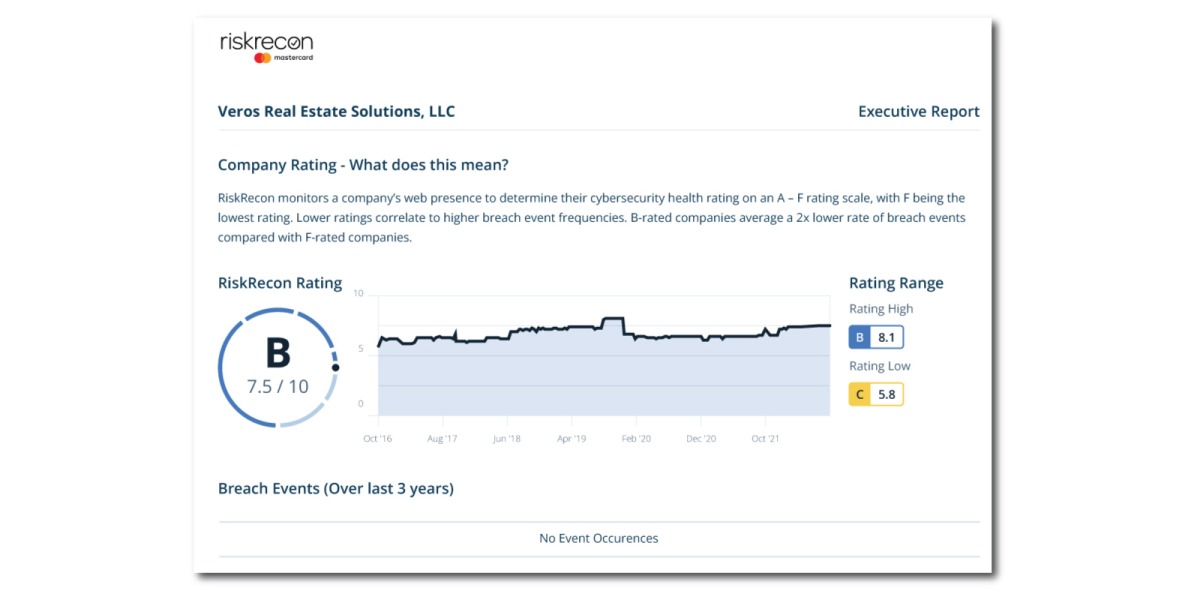This screenshot has width=1200, height=600.
Task: Click the Oct '21 axis label
Action: pyautogui.click(x=765, y=439)
